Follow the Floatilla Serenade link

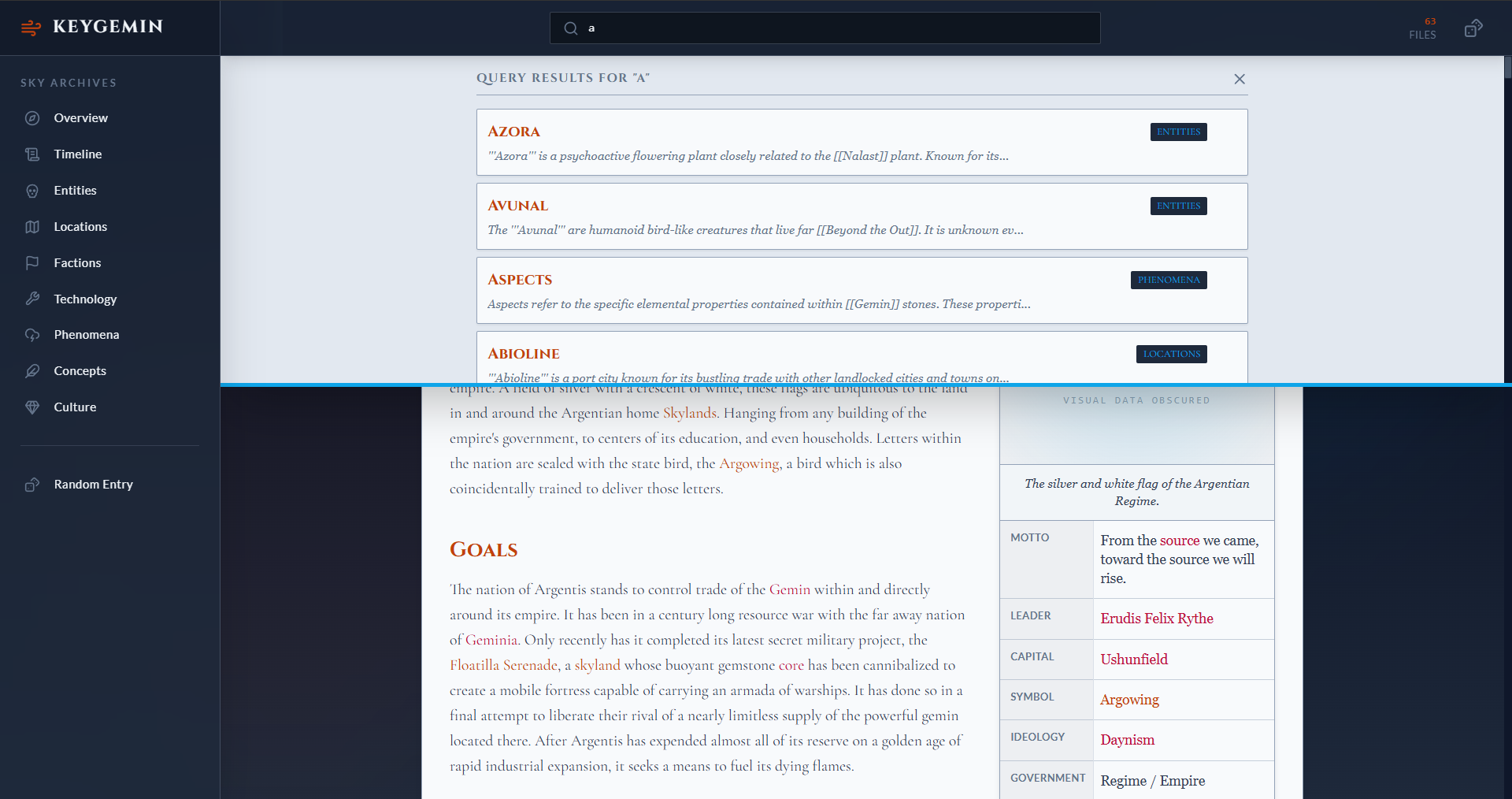(503, 665)
